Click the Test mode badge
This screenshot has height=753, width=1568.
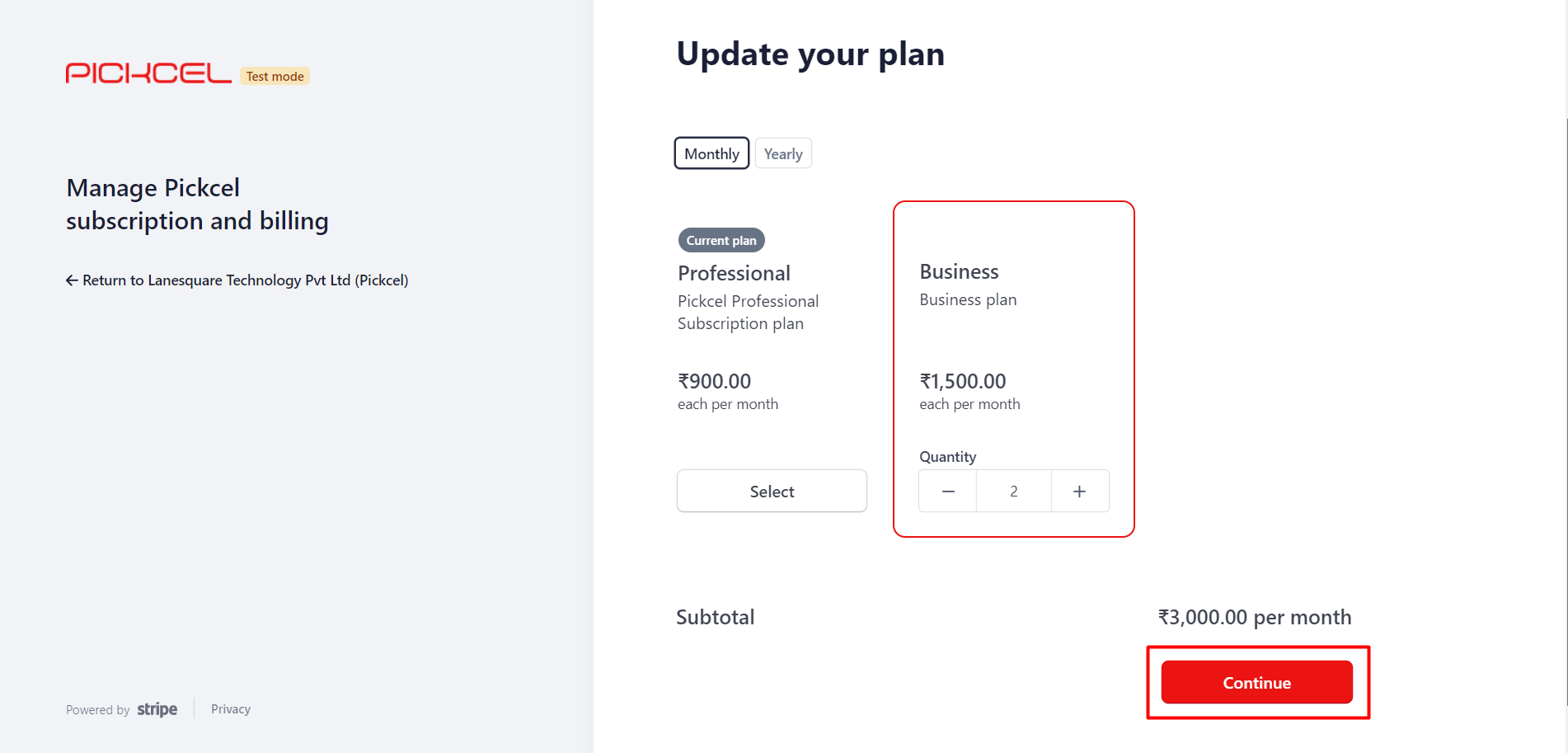(x=275, y=76)
